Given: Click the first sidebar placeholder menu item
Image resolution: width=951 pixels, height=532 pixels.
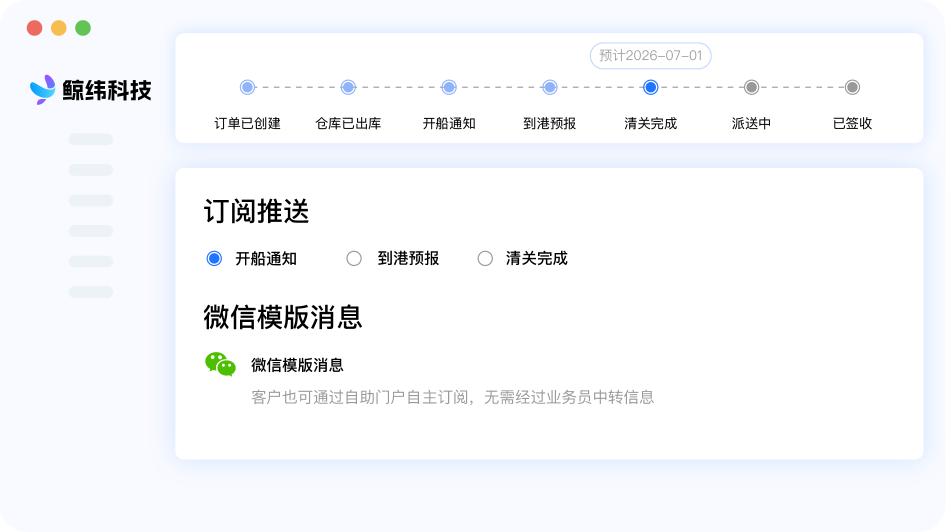Looking at the screenshot, I should coord(91,140).
